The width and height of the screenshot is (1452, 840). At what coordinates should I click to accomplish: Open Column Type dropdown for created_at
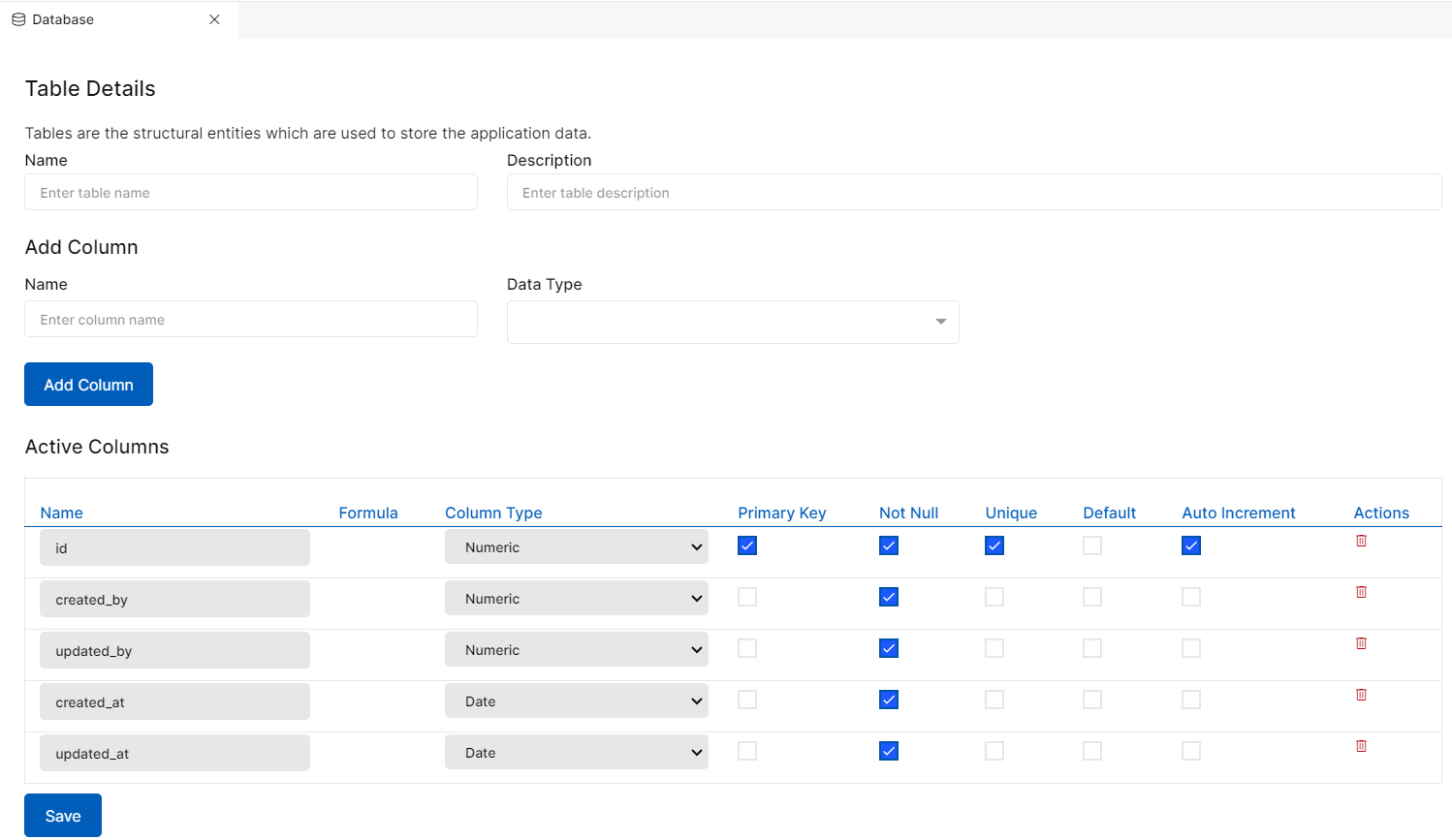click(577, 700)
